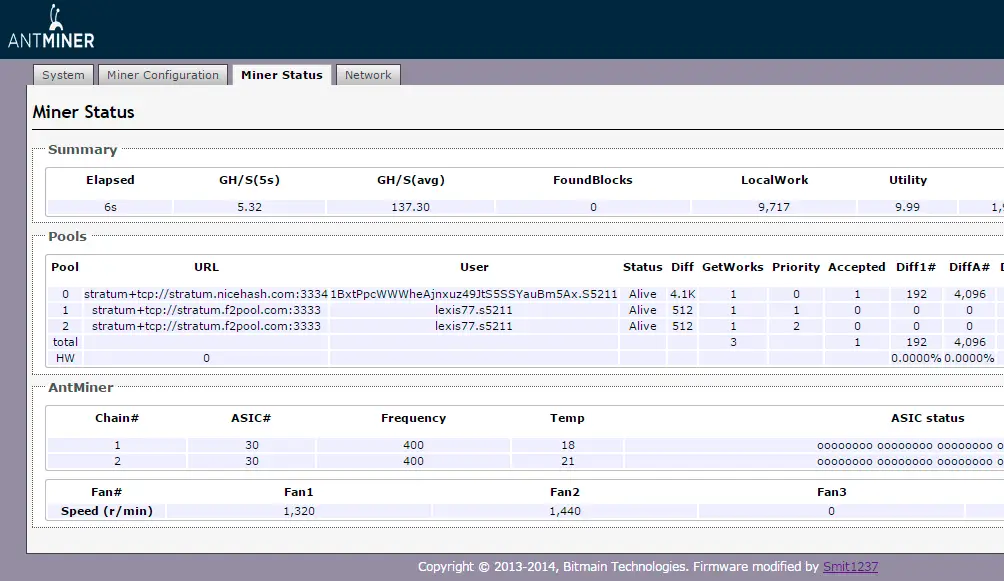Click the f2pool URL in pool 1 row
Screen dimensions: 1004x581
point(206,310)
